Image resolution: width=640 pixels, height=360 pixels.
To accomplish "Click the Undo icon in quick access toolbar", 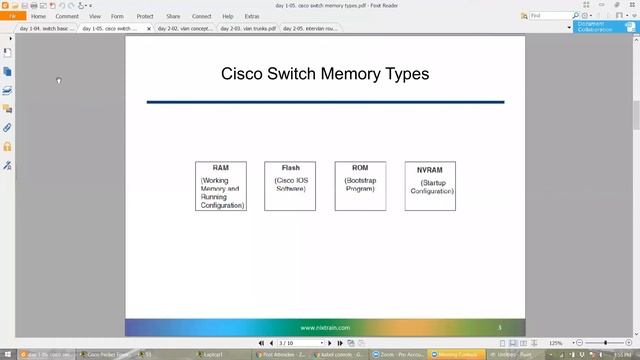I will [x=62, y=6].
